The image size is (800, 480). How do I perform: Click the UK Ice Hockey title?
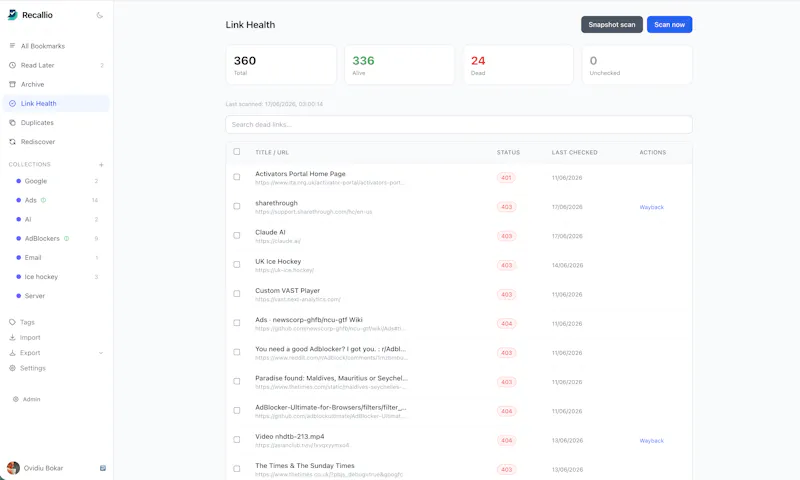tap(278, 261)
